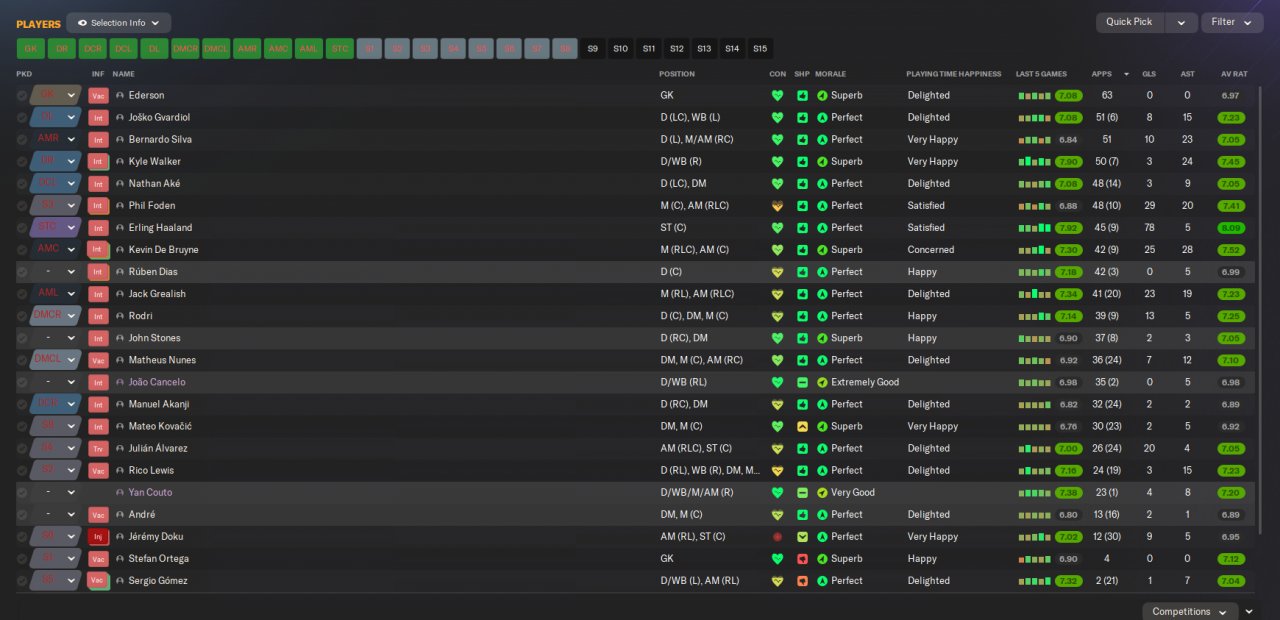Click Erling Haaland's last 5 games form bars
The image size is (1280, 620).
(x=1035, y=228)
